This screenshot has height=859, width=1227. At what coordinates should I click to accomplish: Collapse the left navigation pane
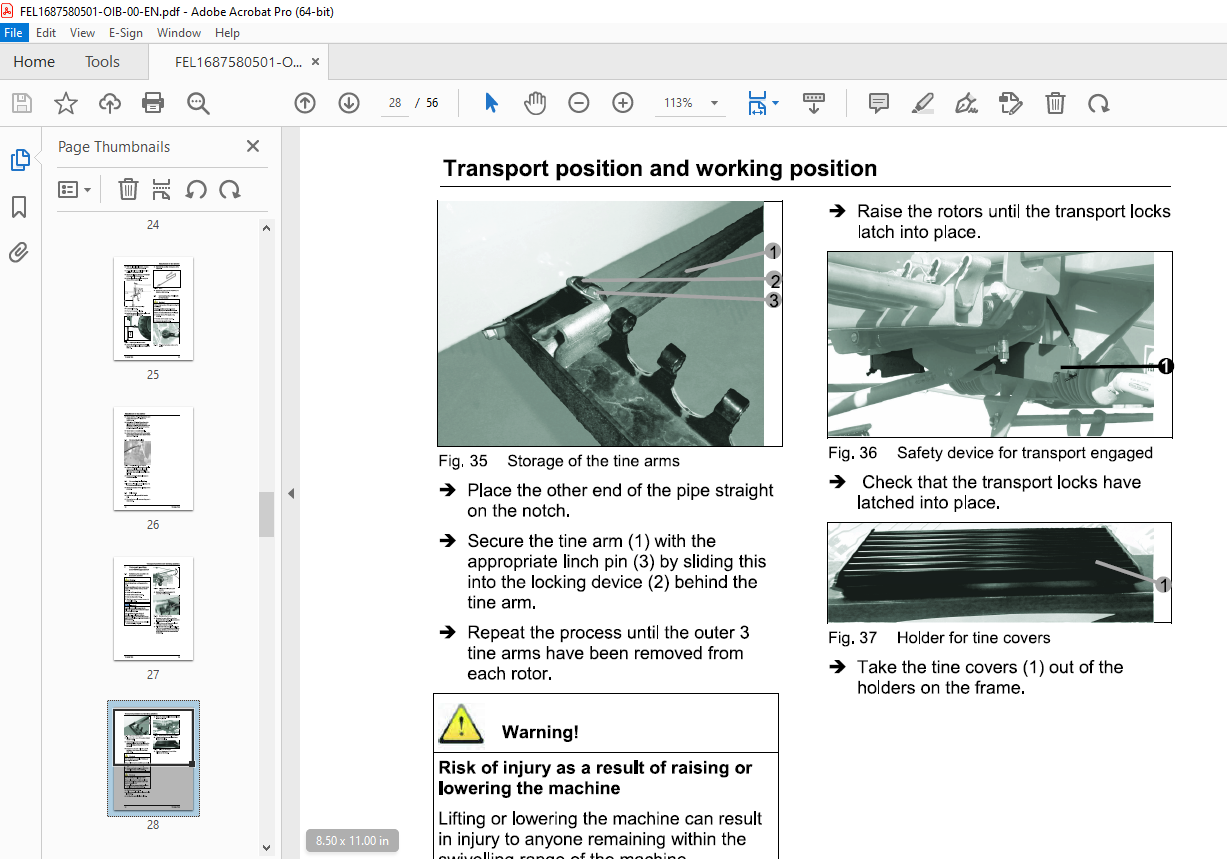(x=291, y=493)
